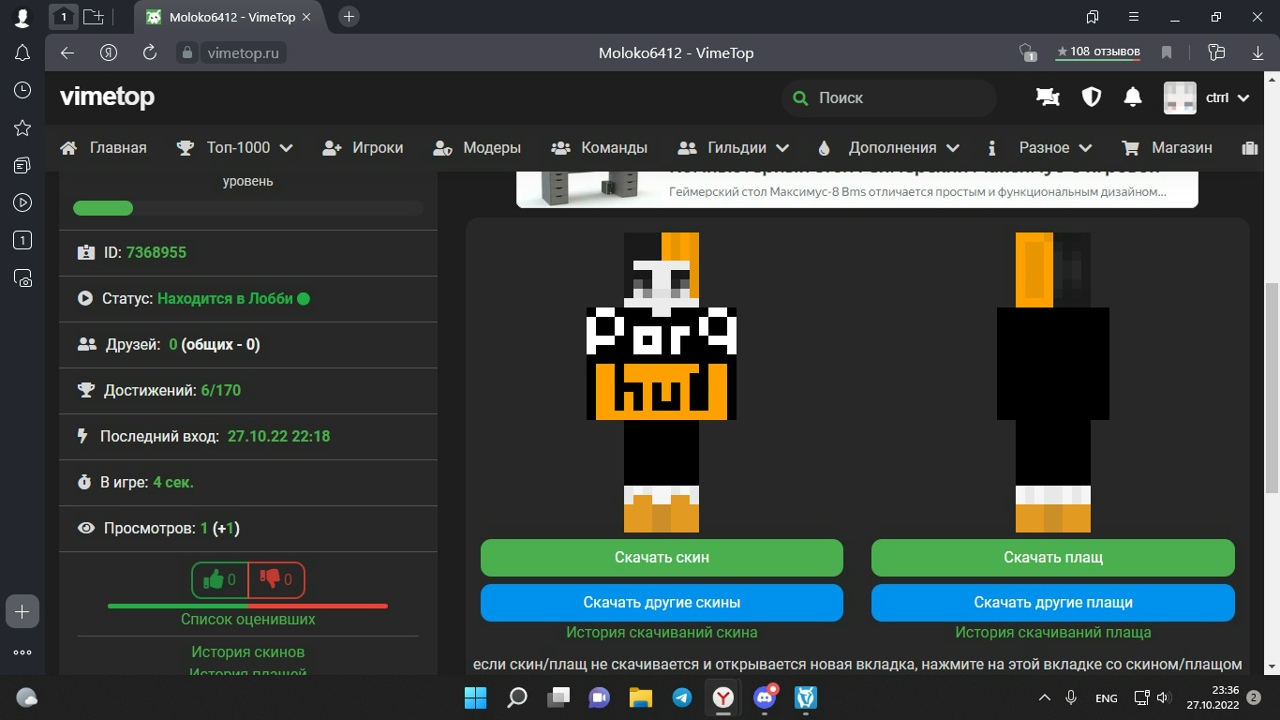
Task: Open Telegram from the taskbar
Action: pos(682,697)
